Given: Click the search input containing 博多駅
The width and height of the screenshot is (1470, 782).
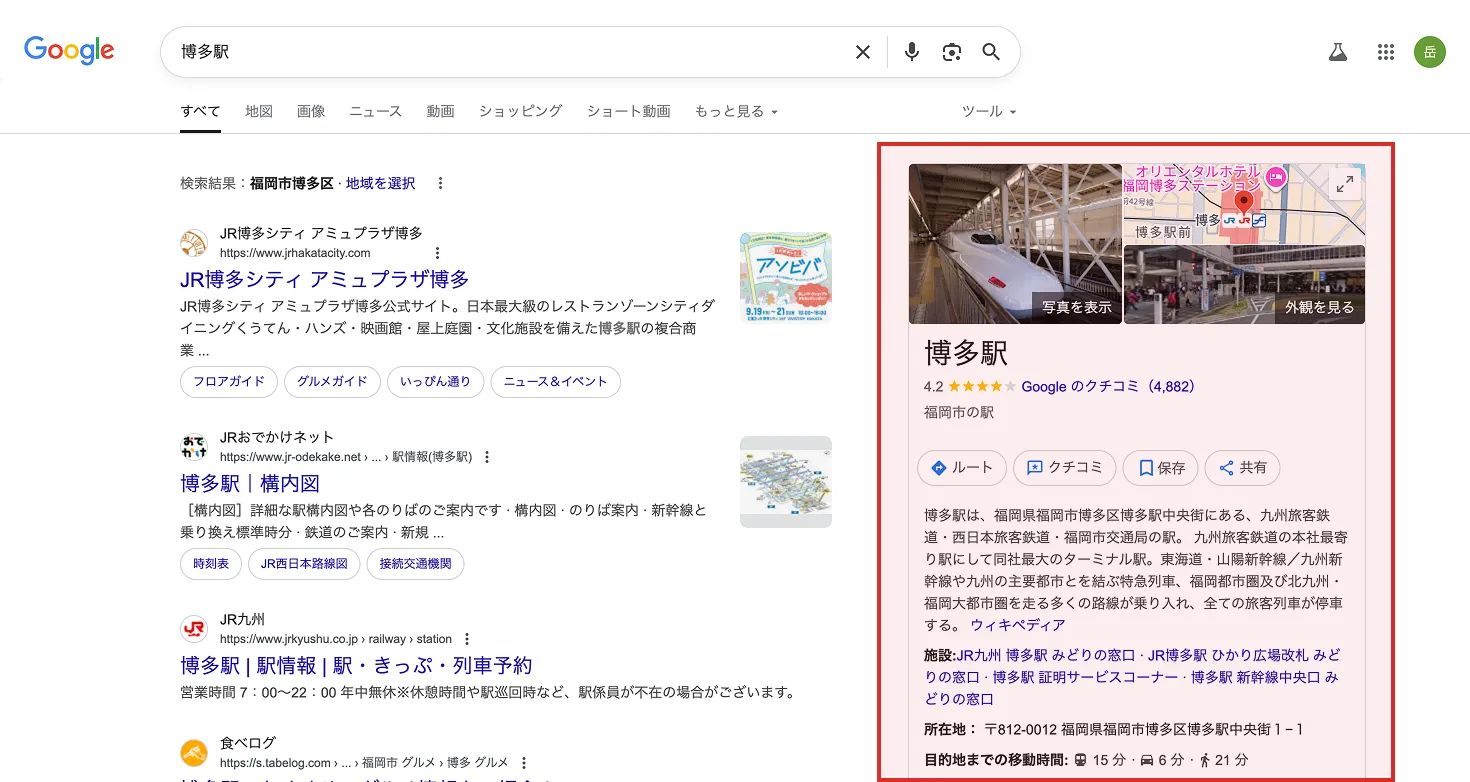Looking at the screenshot, I should [510, 52].
